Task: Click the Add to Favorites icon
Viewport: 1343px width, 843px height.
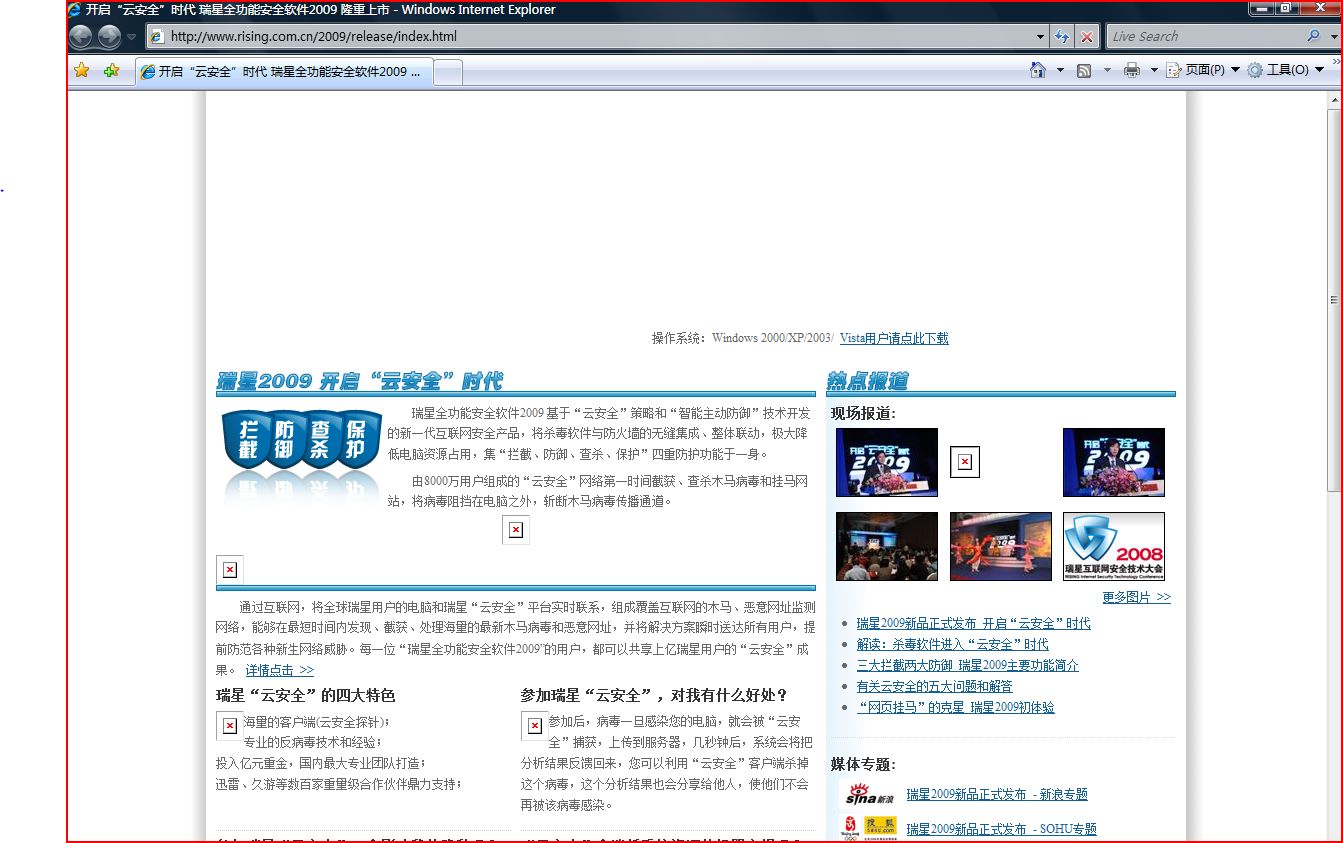Action: tap(111, 70)
